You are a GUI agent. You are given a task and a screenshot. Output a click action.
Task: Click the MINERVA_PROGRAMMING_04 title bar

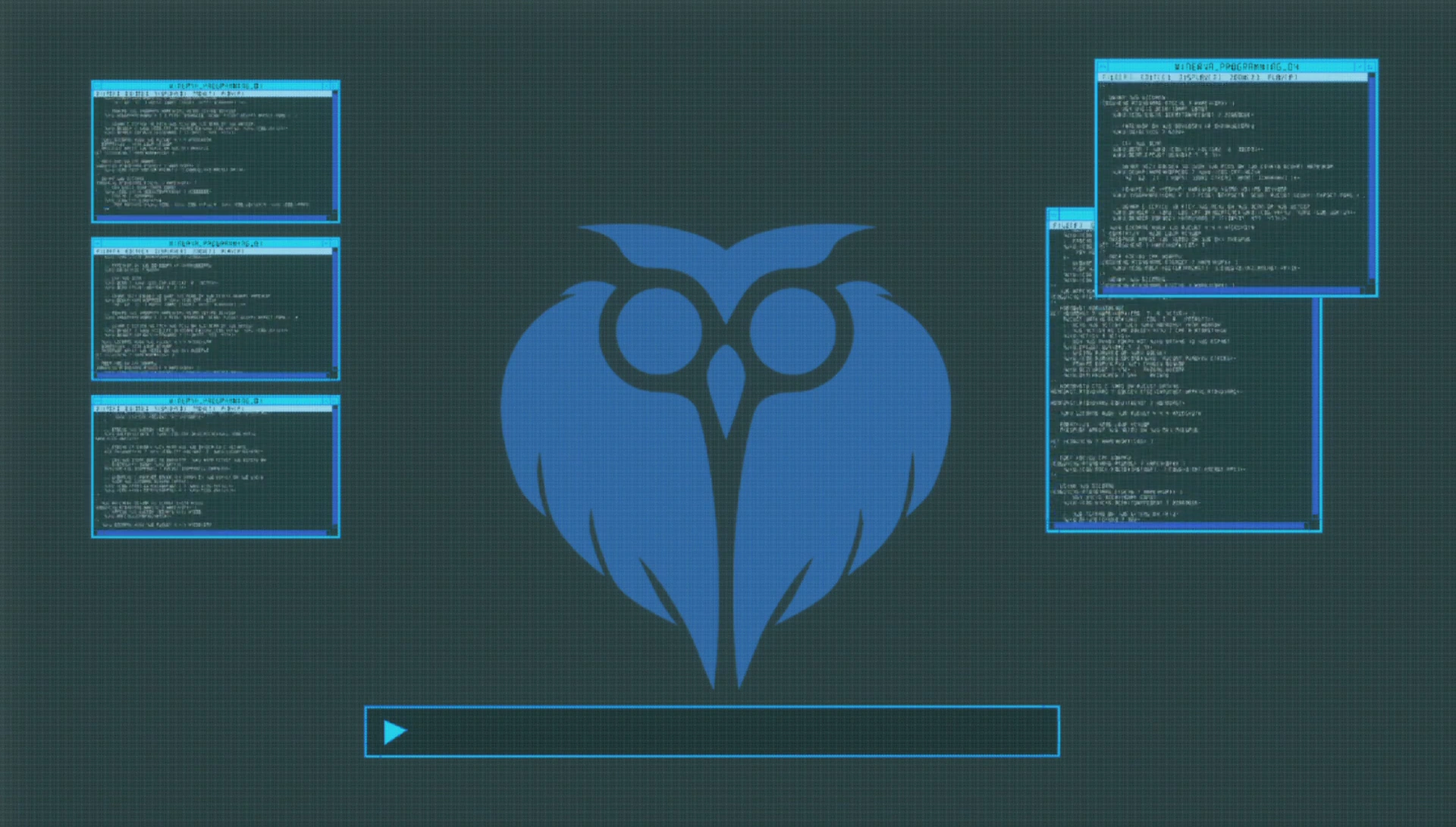(1236, 67)
